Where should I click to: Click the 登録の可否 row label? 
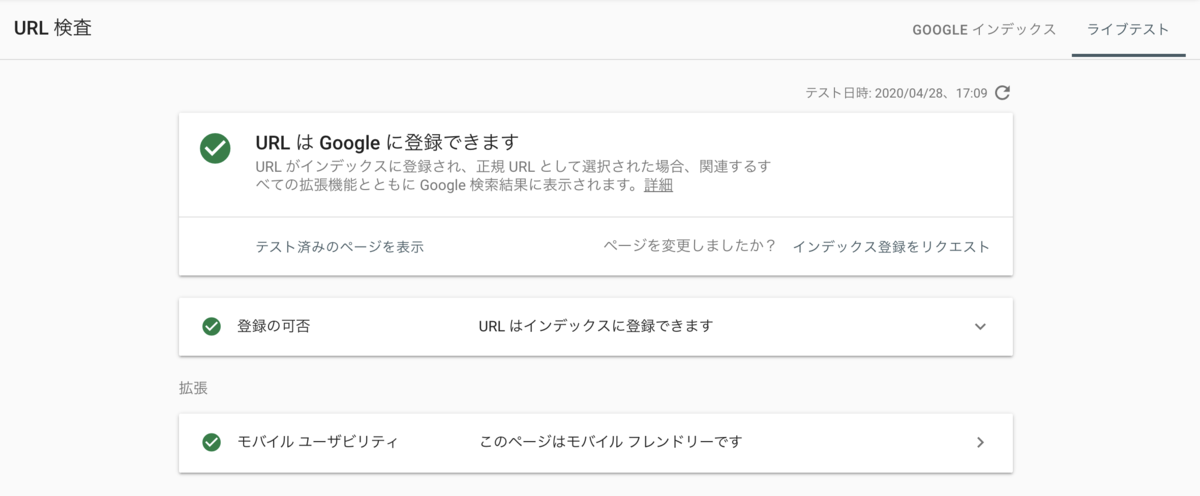click(x=273, y=326)
